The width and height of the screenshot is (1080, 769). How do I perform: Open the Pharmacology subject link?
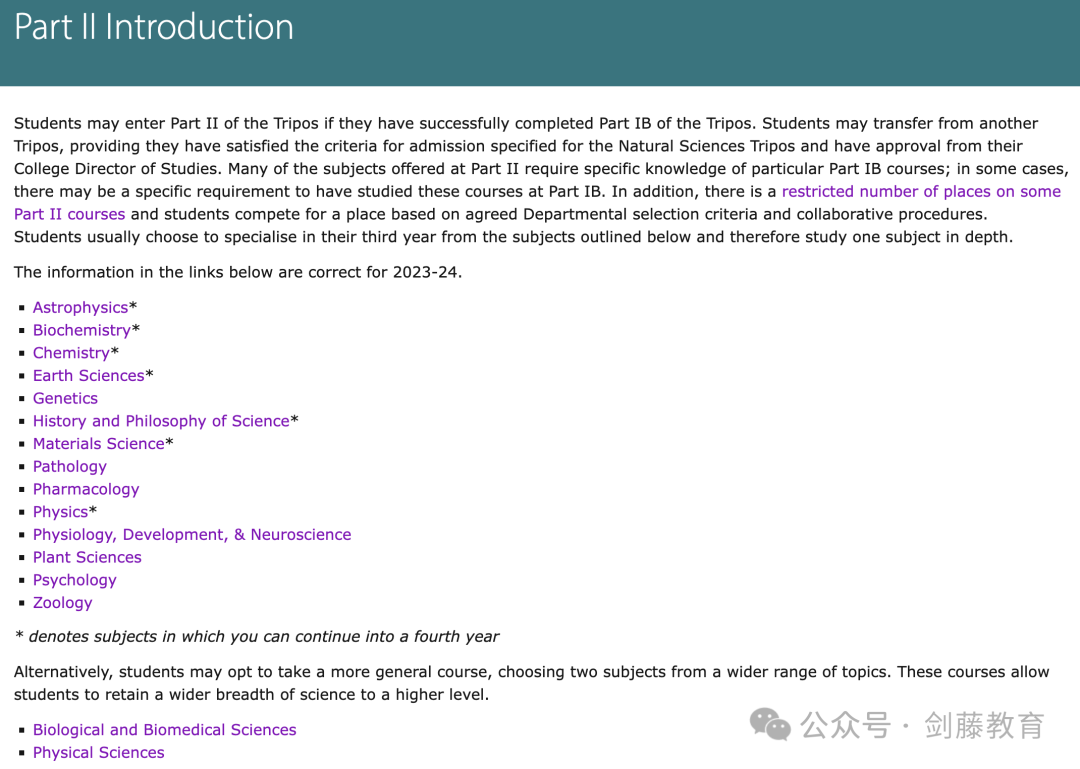[86, 489]
